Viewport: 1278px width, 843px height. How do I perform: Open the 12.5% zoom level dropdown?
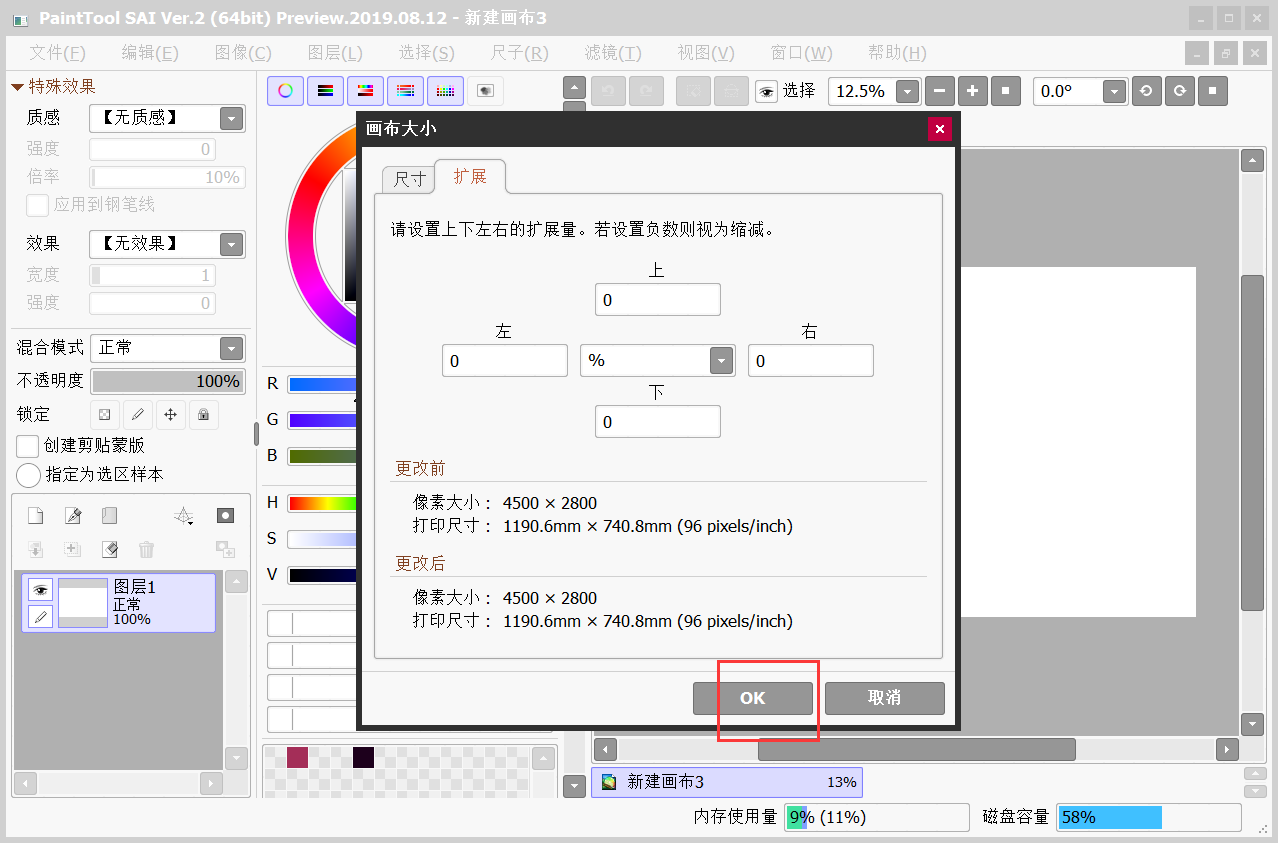click(907, 91)
